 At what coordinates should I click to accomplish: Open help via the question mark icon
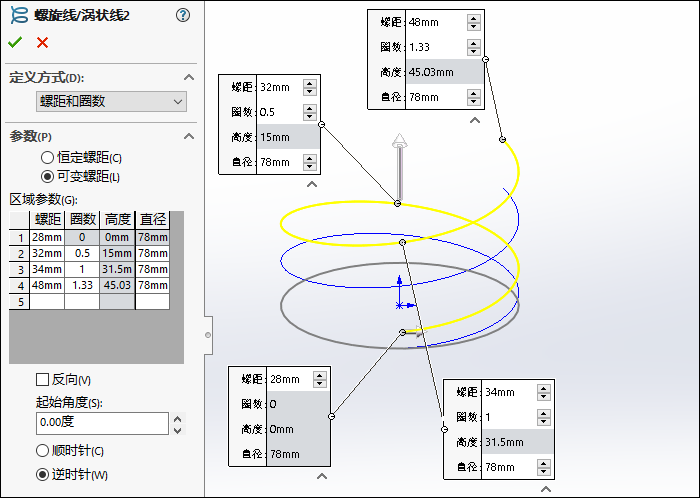[x=183, y=15]
